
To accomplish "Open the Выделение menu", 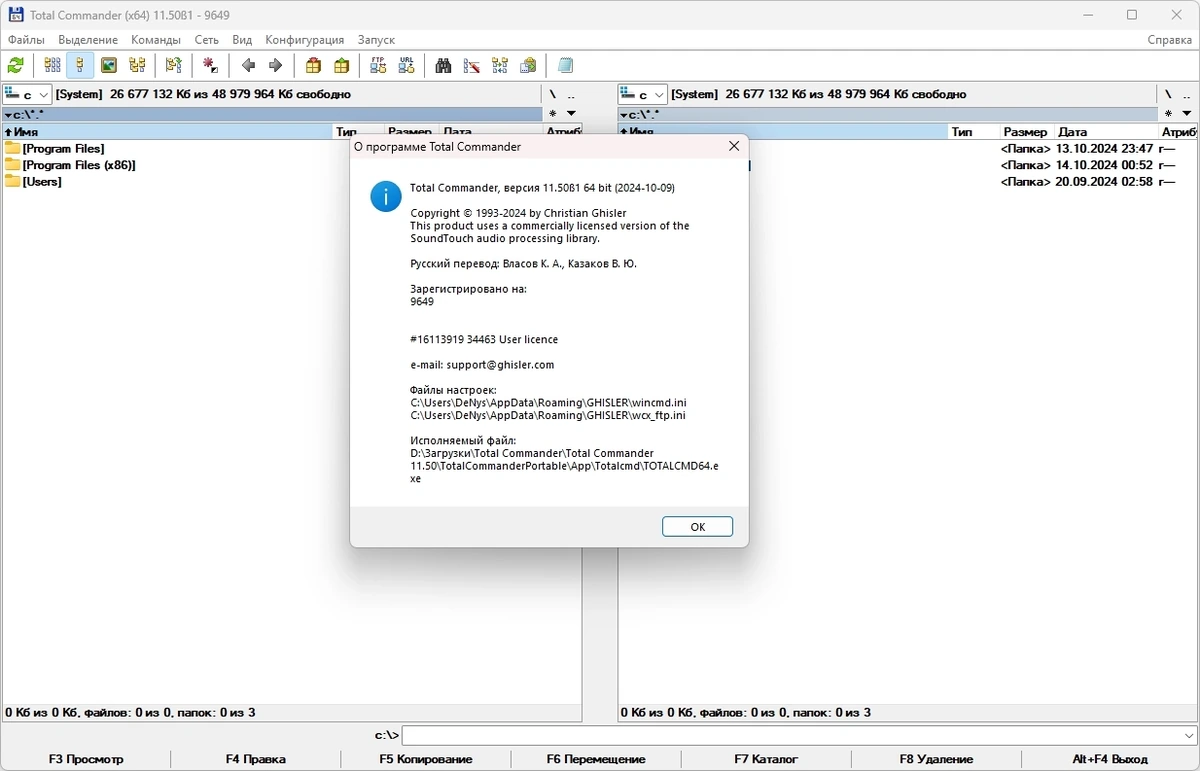I will tap(88, 40).
